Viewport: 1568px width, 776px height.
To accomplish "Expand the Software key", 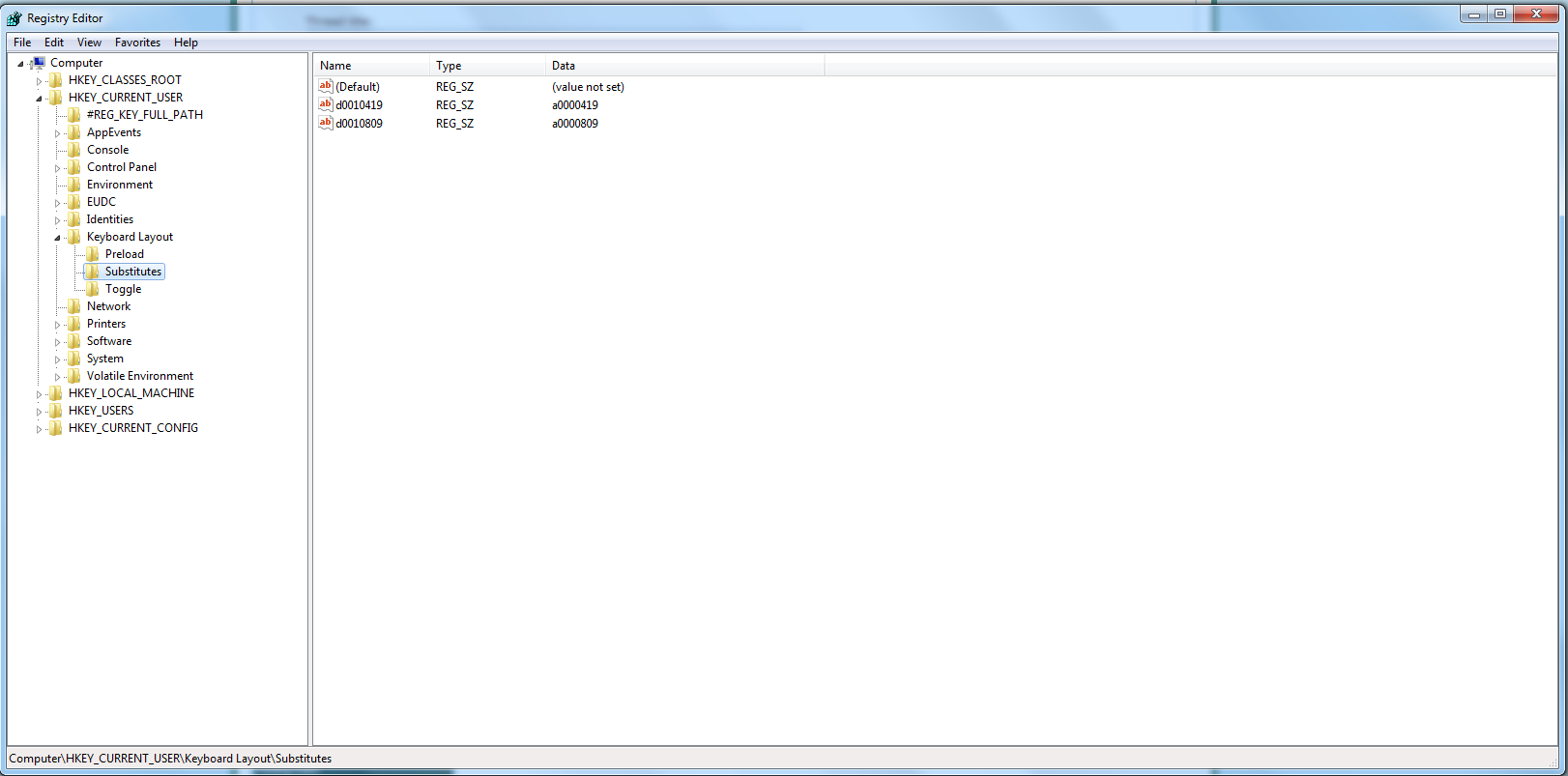I will coord(57,342).
